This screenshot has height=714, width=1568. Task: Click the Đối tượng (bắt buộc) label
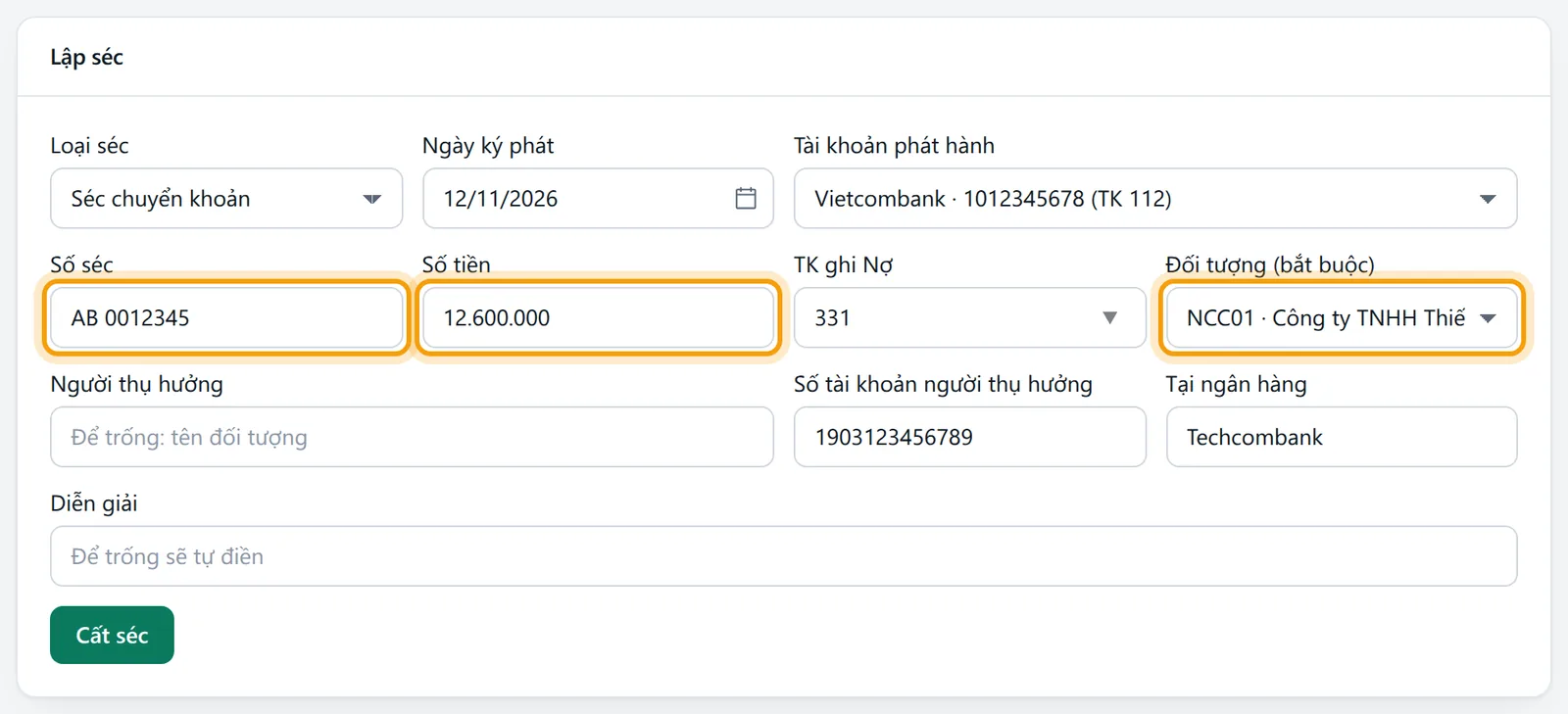coord(1270,264)
